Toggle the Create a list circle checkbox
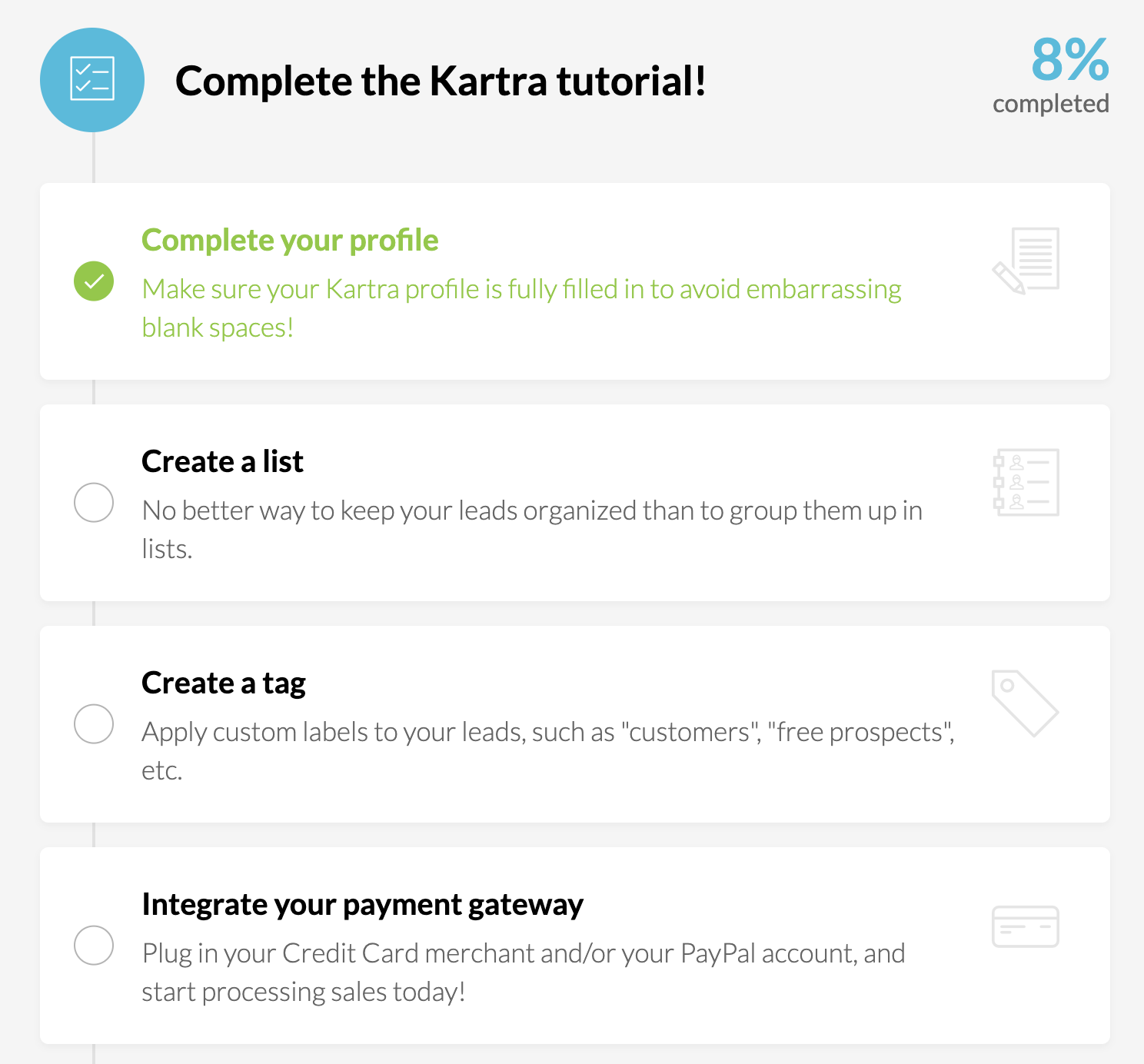The height and width of the screenshot is (1064, 1144). pyautogui.click(x=94, y=503)
